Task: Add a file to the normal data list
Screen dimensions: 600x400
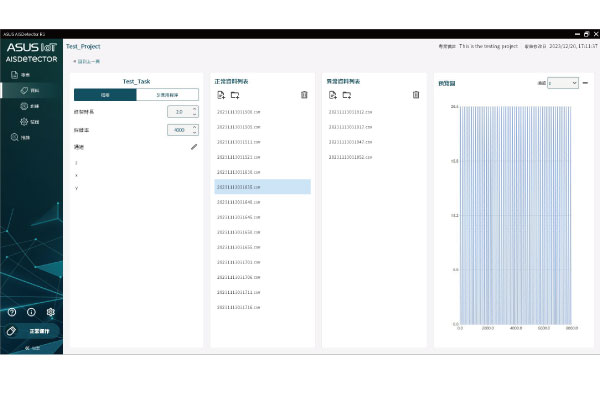Action: (x=220, y=95)
